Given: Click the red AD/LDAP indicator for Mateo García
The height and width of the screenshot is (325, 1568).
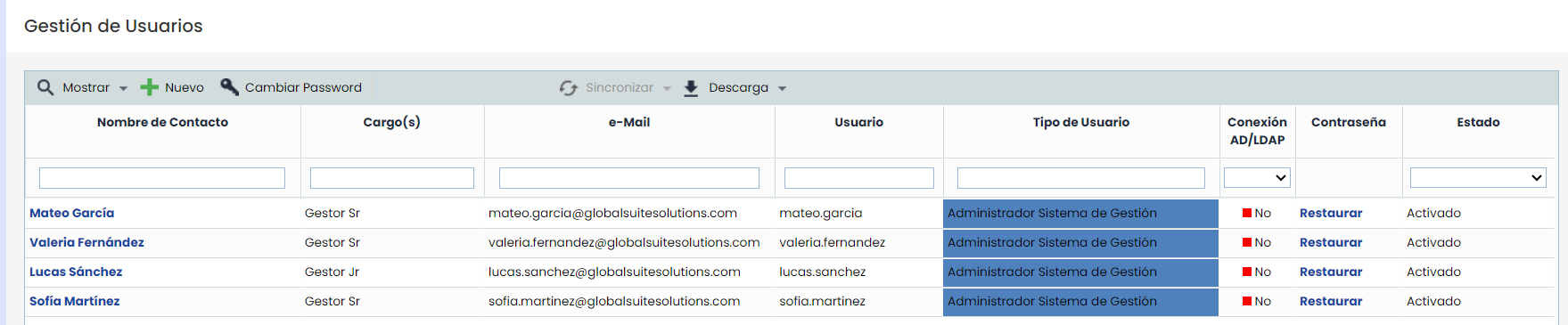Looking at the screenshot, I should click(x=1247, y=213).
